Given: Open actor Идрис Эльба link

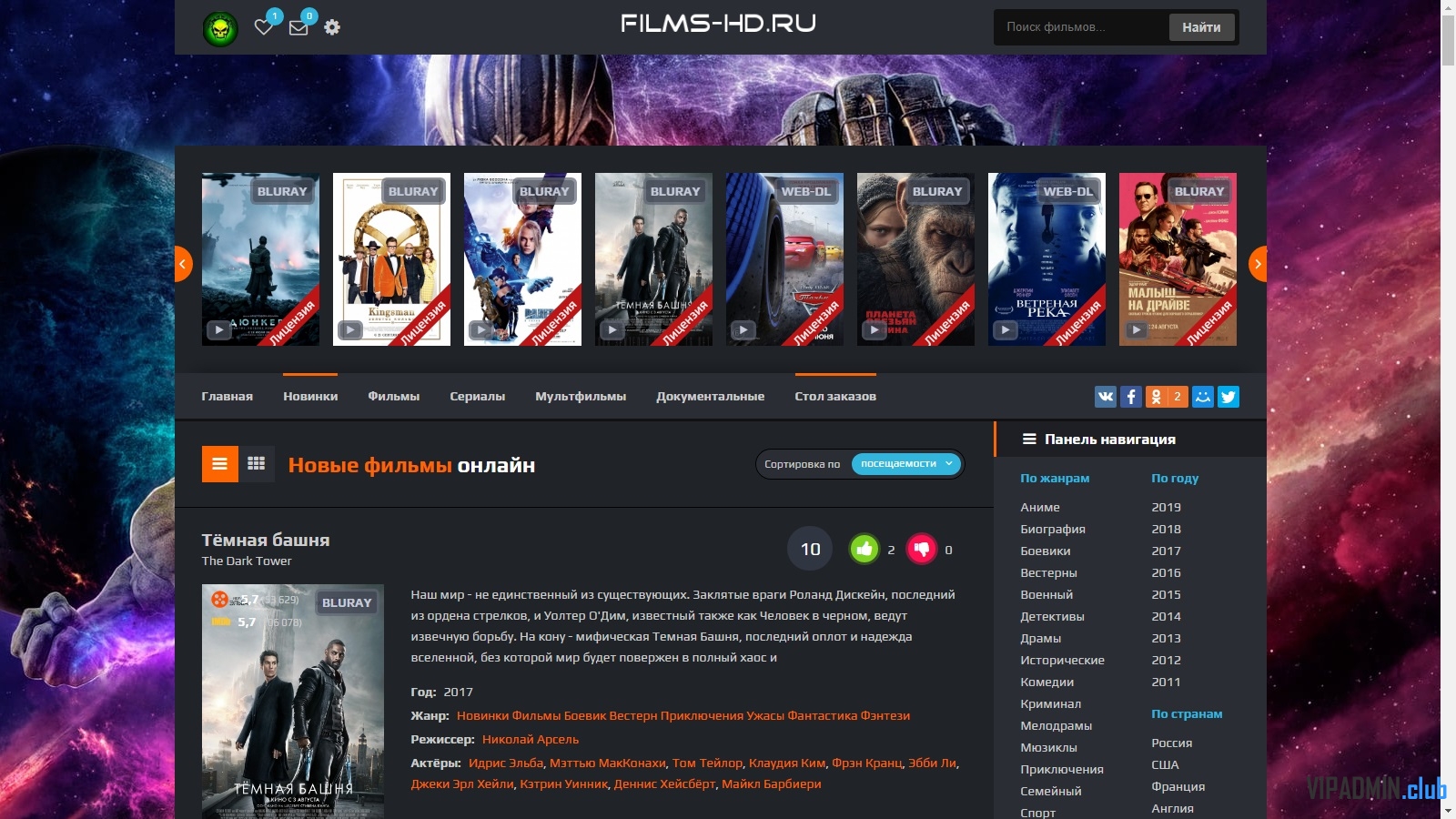Looking at the screenshot, I should 506,763.
